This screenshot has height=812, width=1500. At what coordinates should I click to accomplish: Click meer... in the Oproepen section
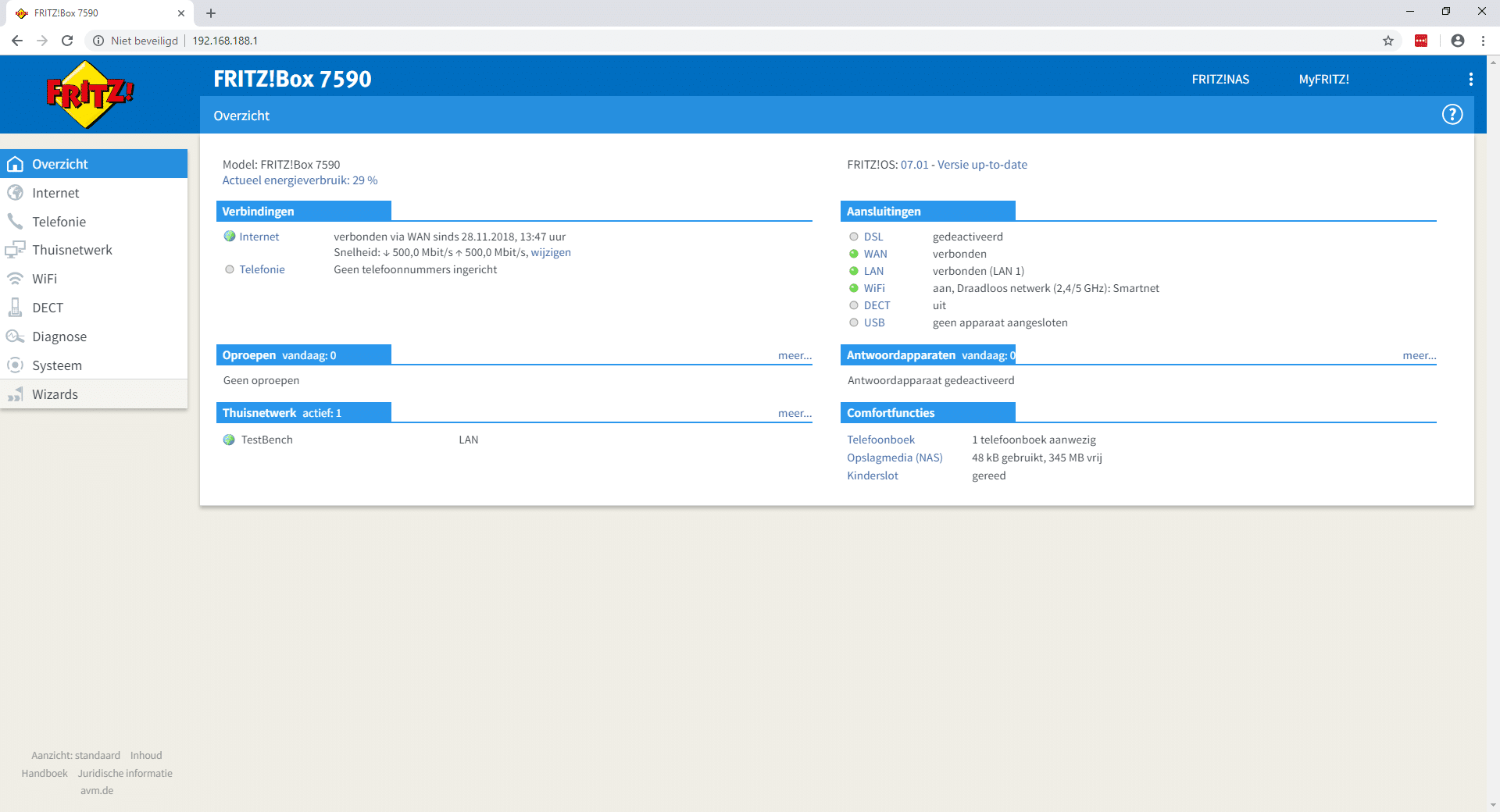(795, 355)
